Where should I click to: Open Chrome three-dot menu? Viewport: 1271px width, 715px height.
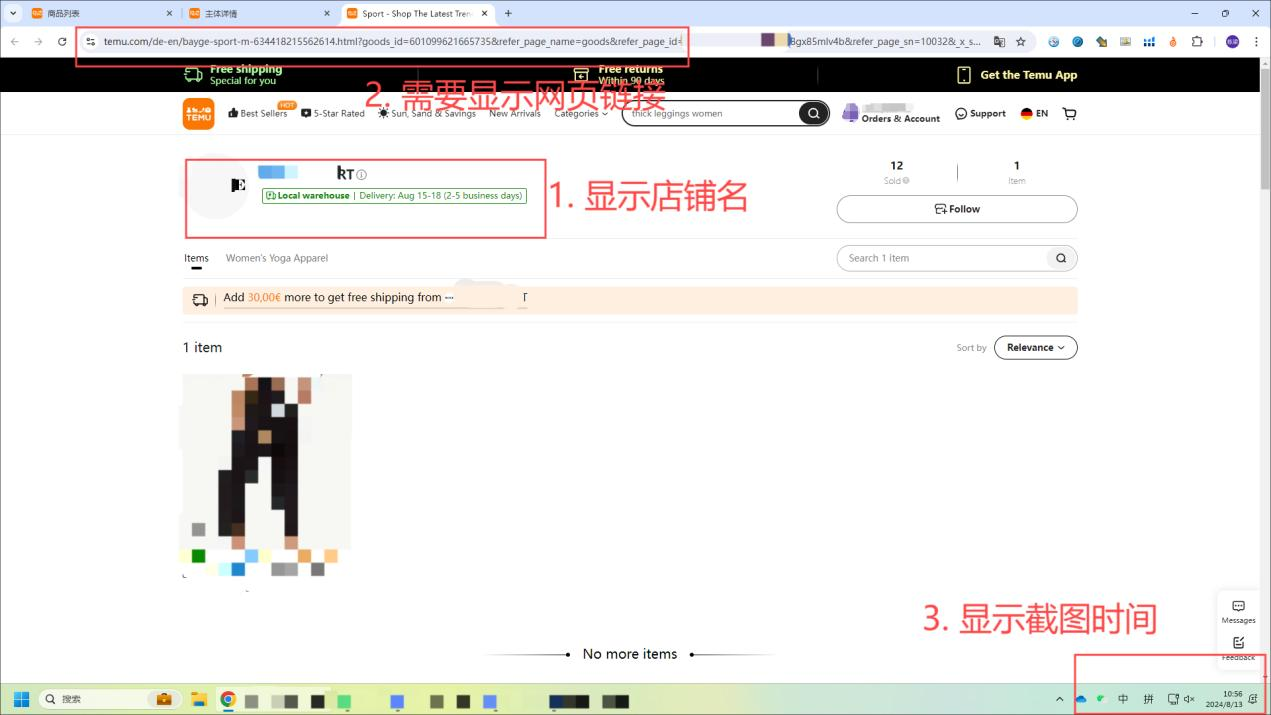pos(1256,42)
